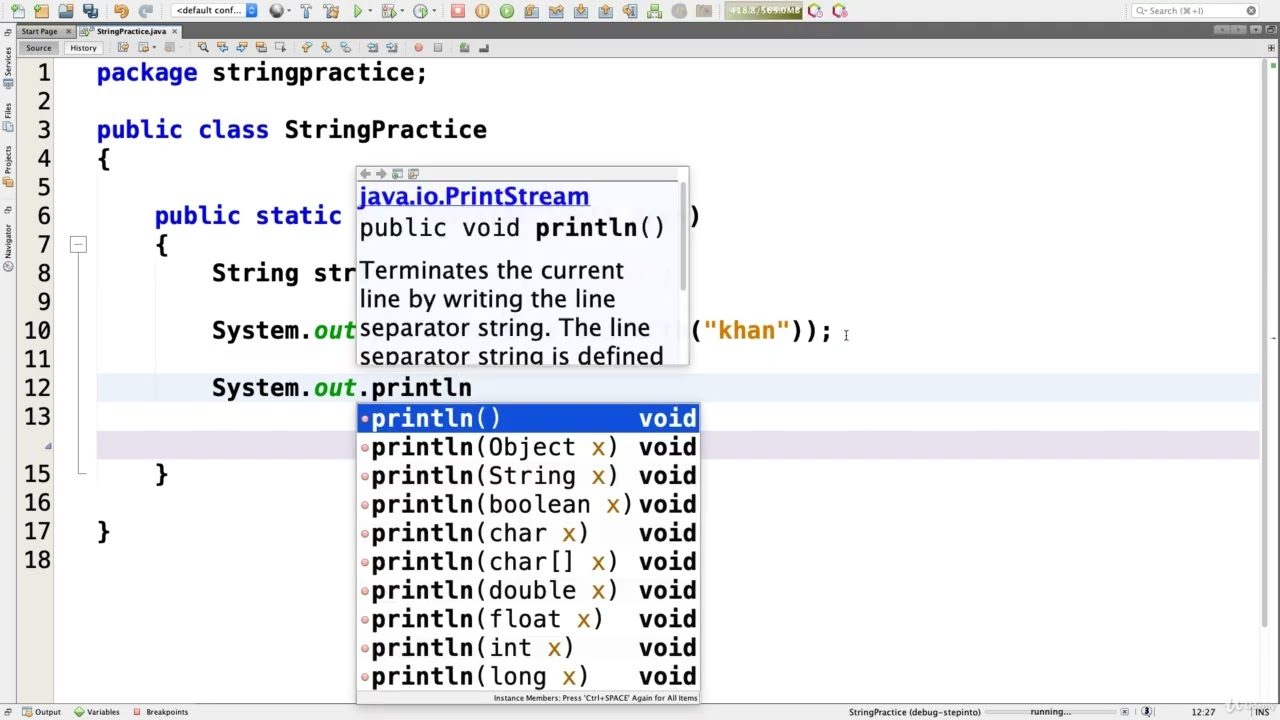Switch to the History view
Image resolution: width=1280 pixels, height=720 pixels.
[83, 48]
